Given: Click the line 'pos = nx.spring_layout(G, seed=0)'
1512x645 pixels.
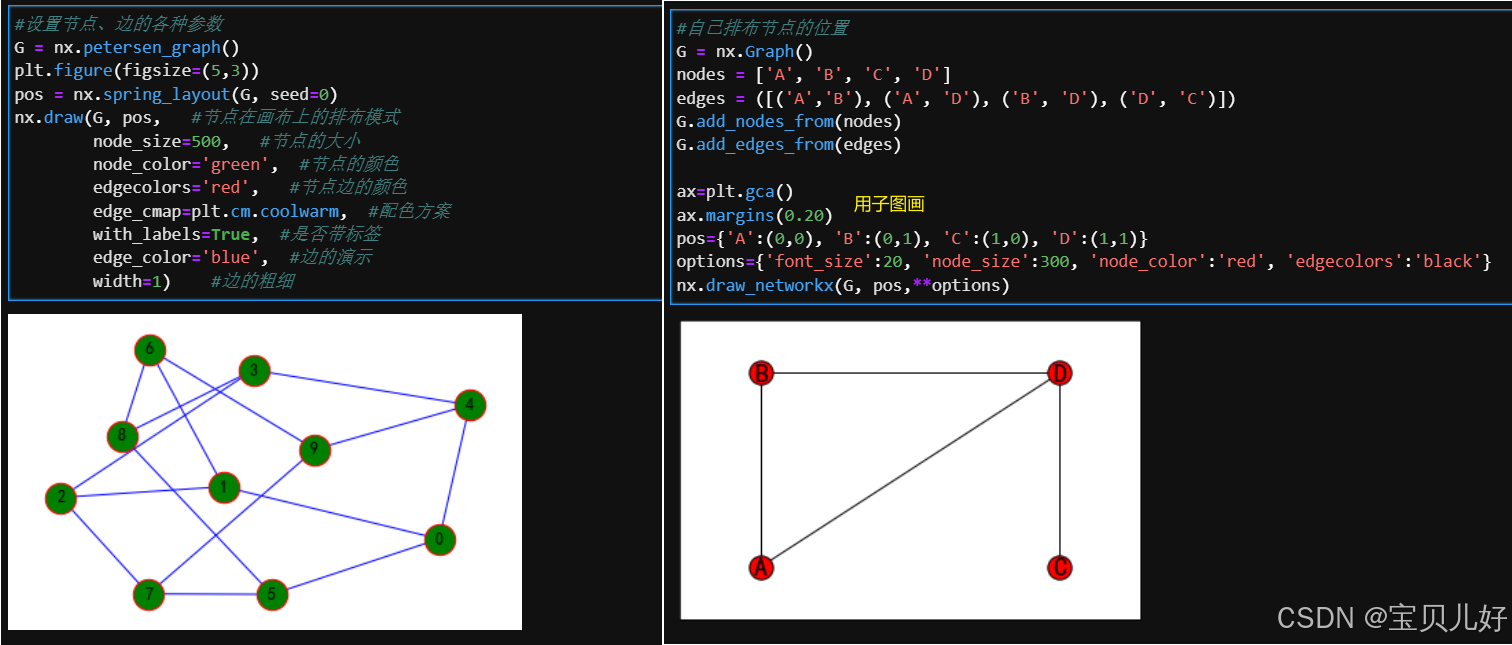Looking at the screenshot, I should coord(176,94).
